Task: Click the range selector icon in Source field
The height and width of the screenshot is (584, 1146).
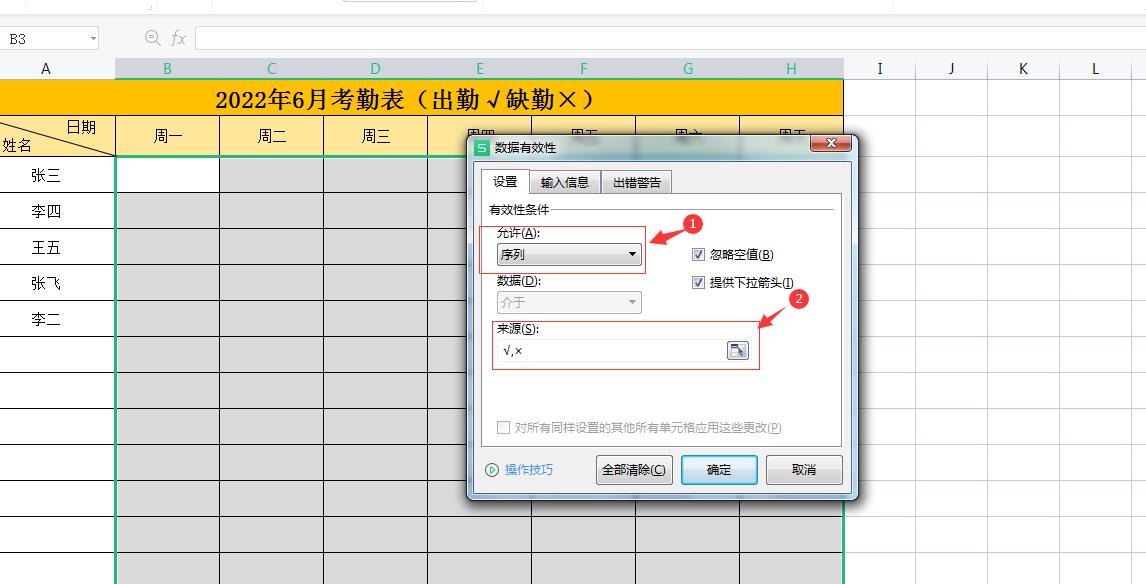Action: (737, 350)
